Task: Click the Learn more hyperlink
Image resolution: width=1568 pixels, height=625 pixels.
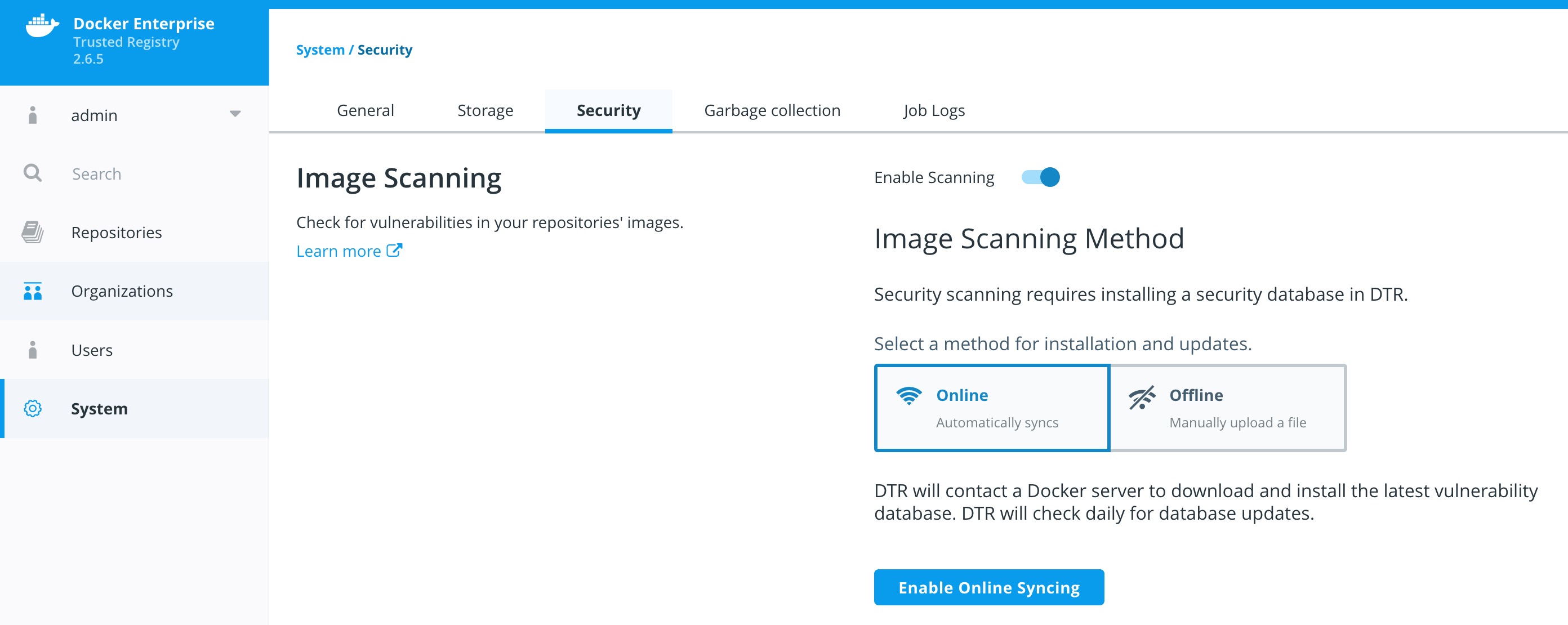Action: click(350, 251)
